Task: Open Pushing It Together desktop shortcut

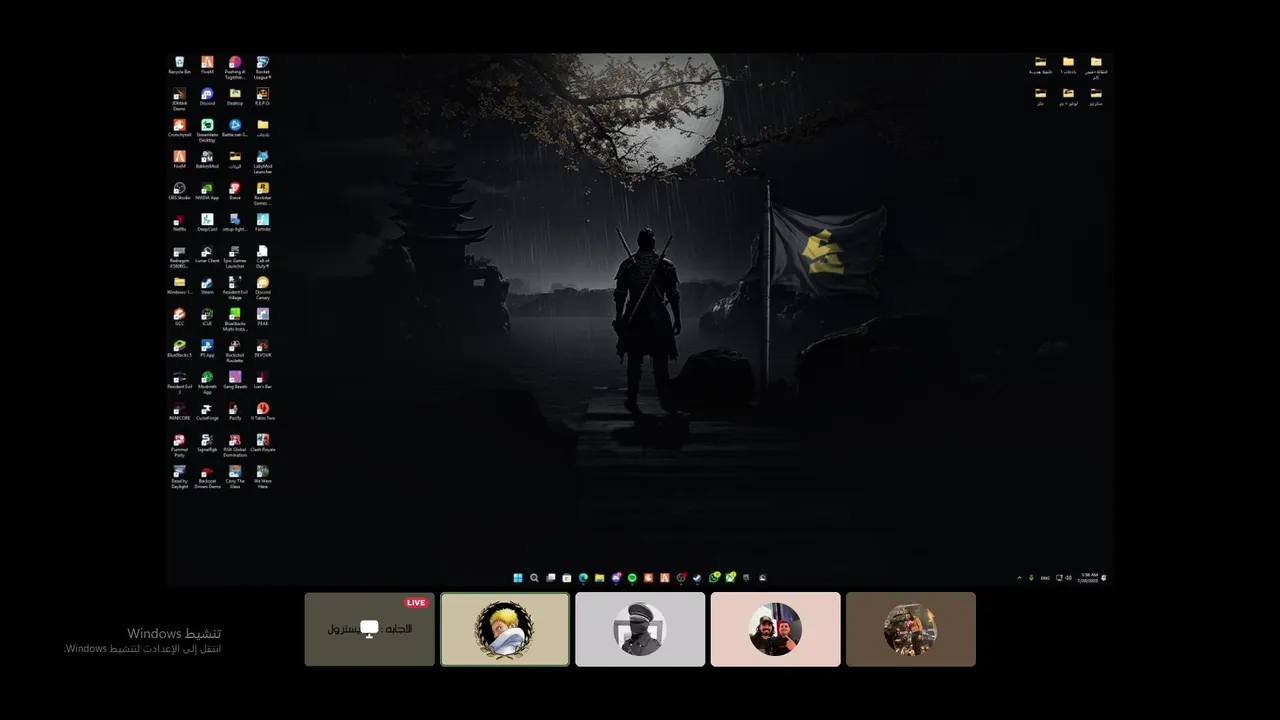Action: point(235,67)
